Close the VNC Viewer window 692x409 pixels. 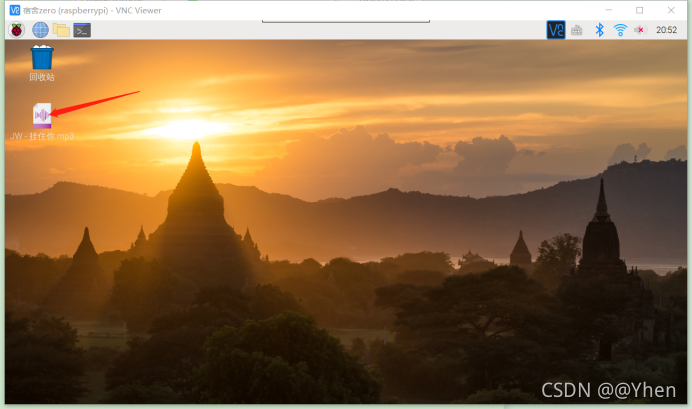click(x=671, y=10)
